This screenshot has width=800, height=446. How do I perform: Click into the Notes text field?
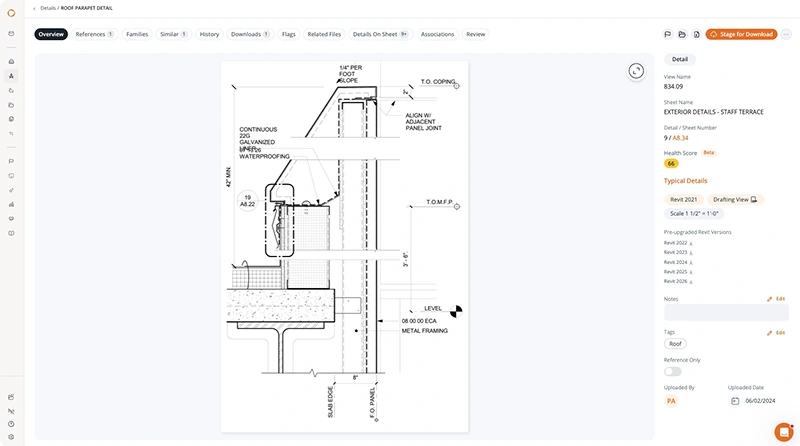click(x=726, y=313)
